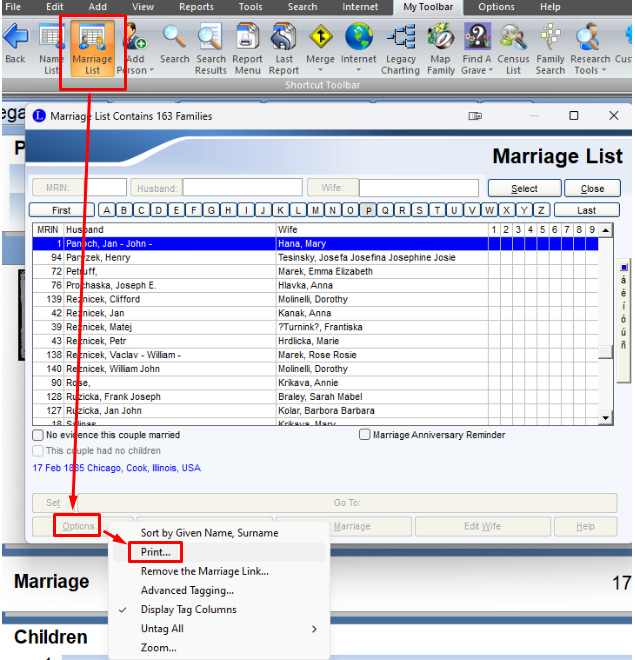Click the Husband column header

[170, 230]
